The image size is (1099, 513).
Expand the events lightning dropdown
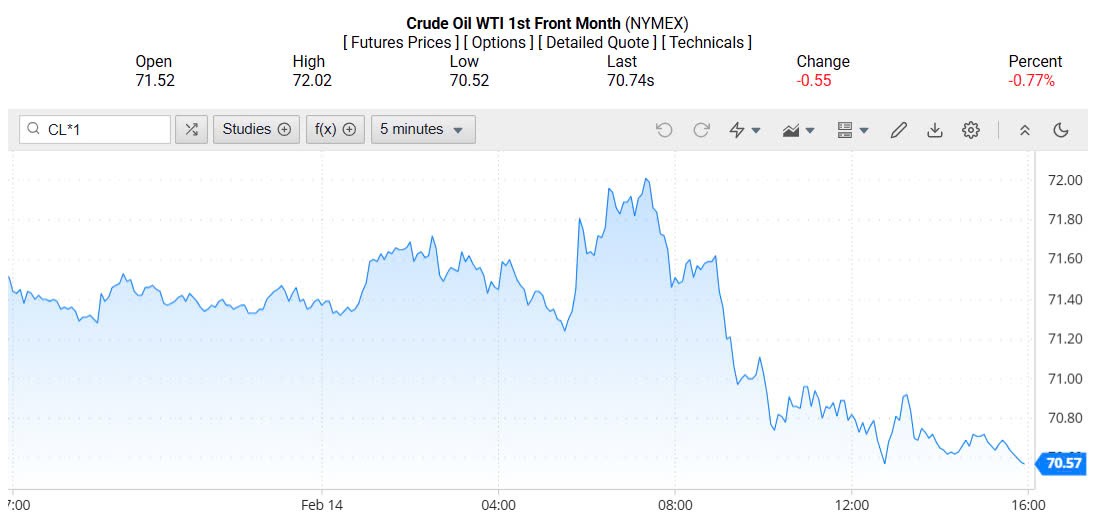click(745, 130)
